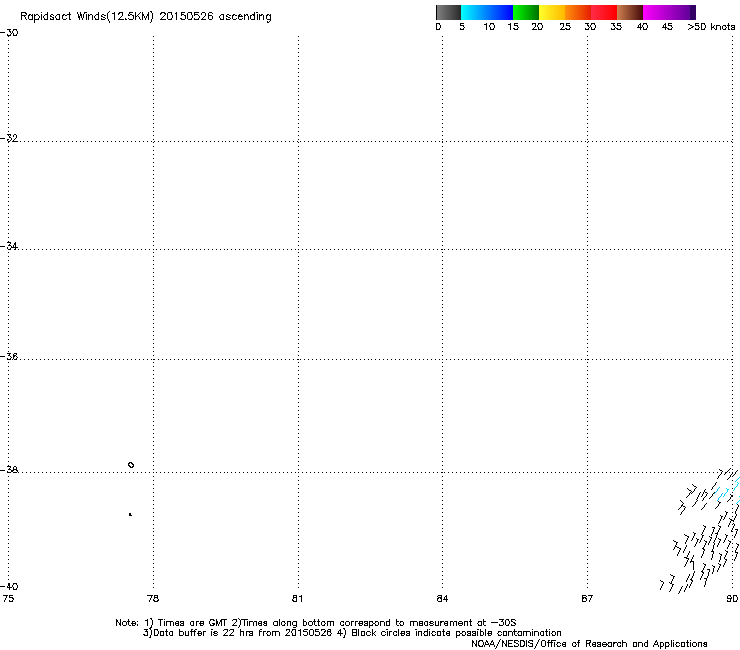
Task: Click the '-34' latitude axis label
Action: tap(9, 246)
